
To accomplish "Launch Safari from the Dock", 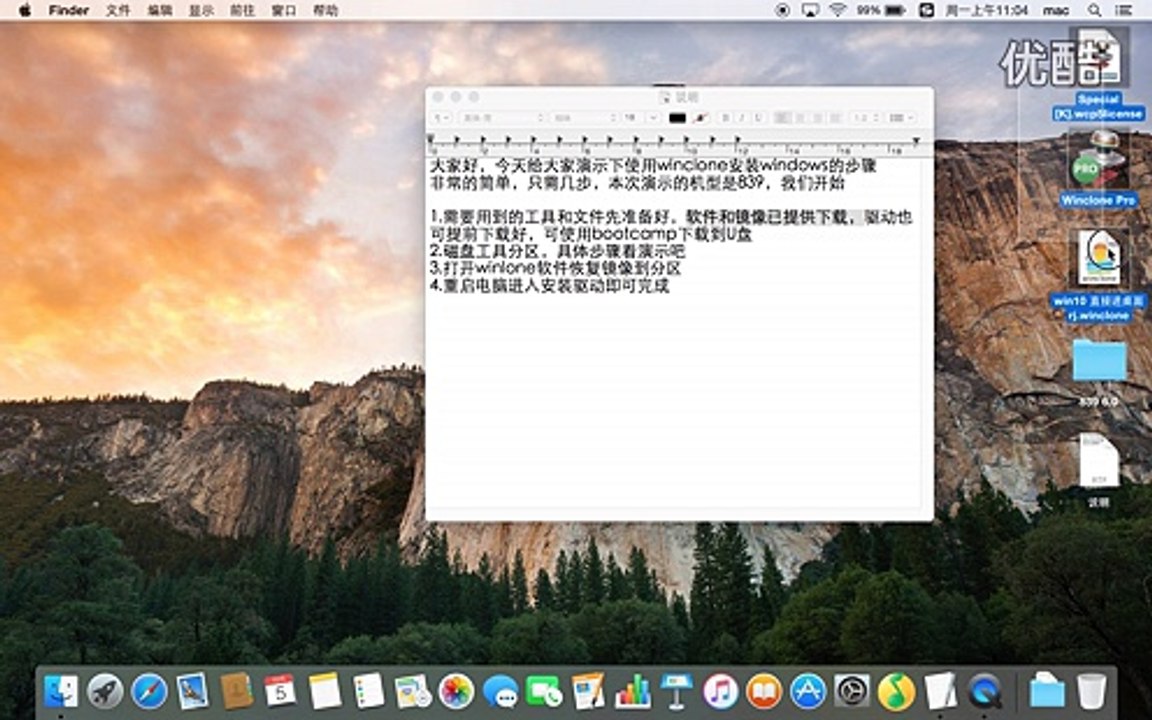I will pyautogui.click(x=149, y=691).
